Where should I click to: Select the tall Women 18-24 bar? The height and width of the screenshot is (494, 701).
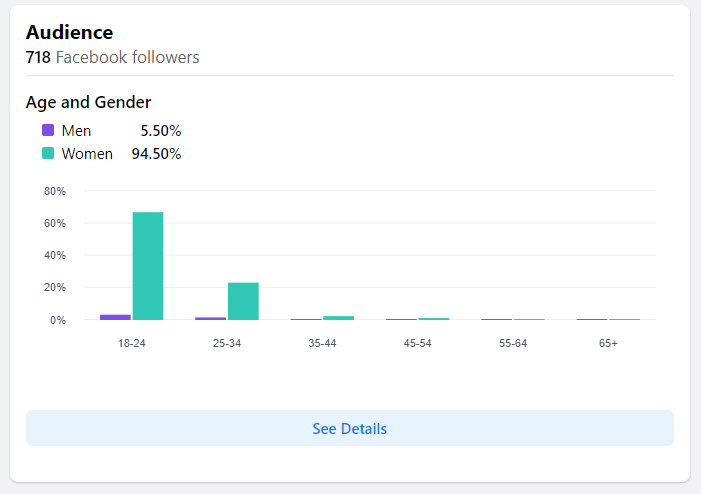148,266
